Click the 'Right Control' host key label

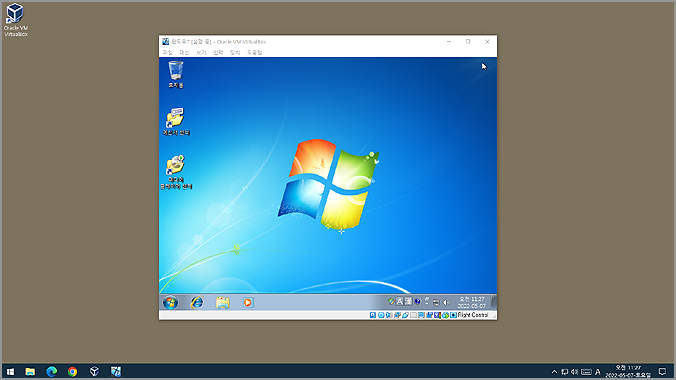473,315
